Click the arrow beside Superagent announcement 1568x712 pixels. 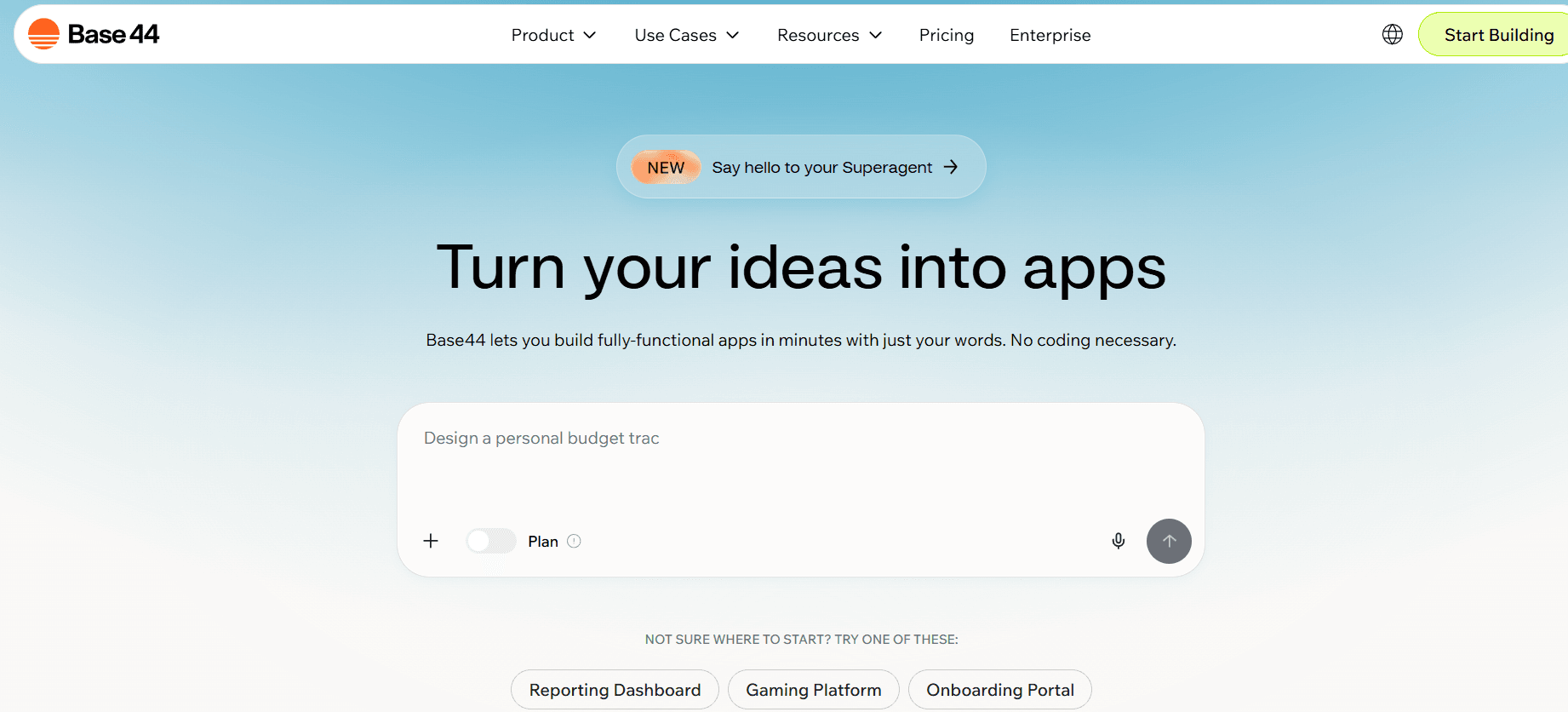(x=951, y=167)
